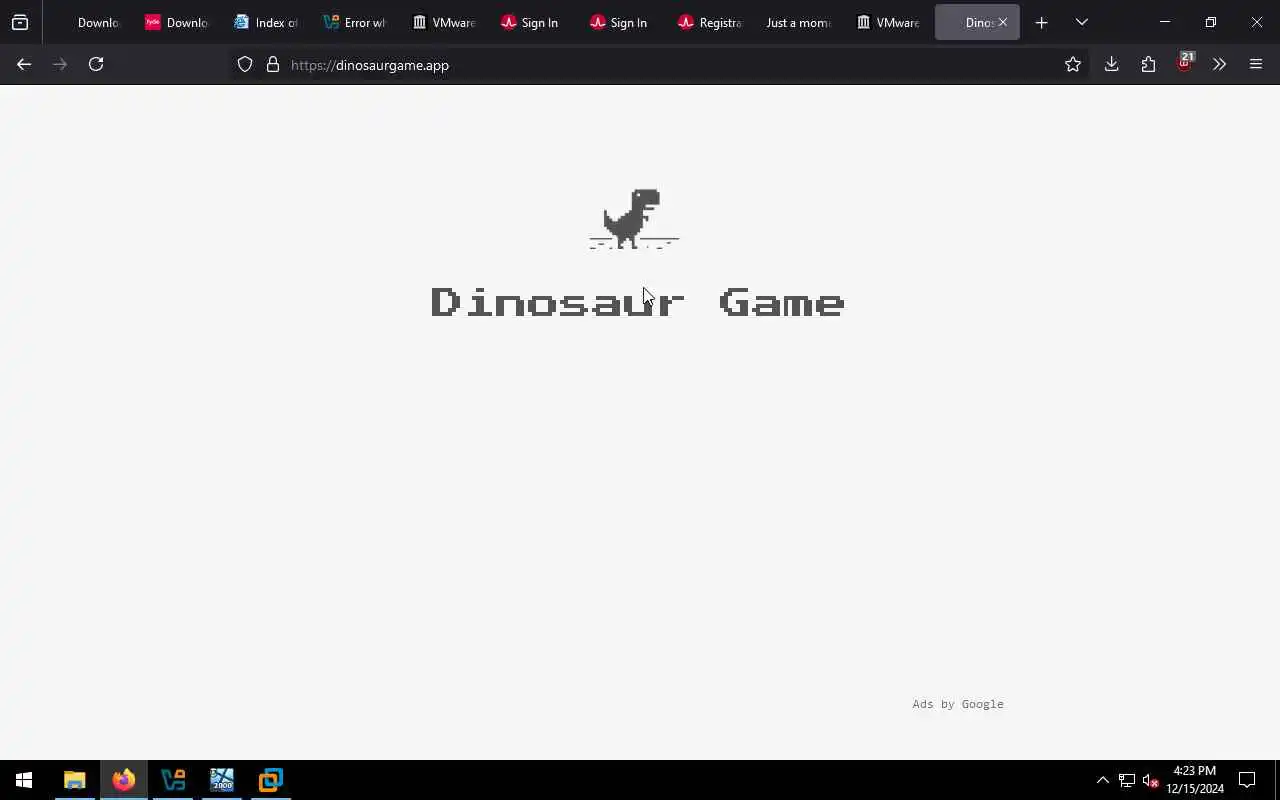Switch to the first Download tab
Screen dimensions: 1280x800
(88, 22)
